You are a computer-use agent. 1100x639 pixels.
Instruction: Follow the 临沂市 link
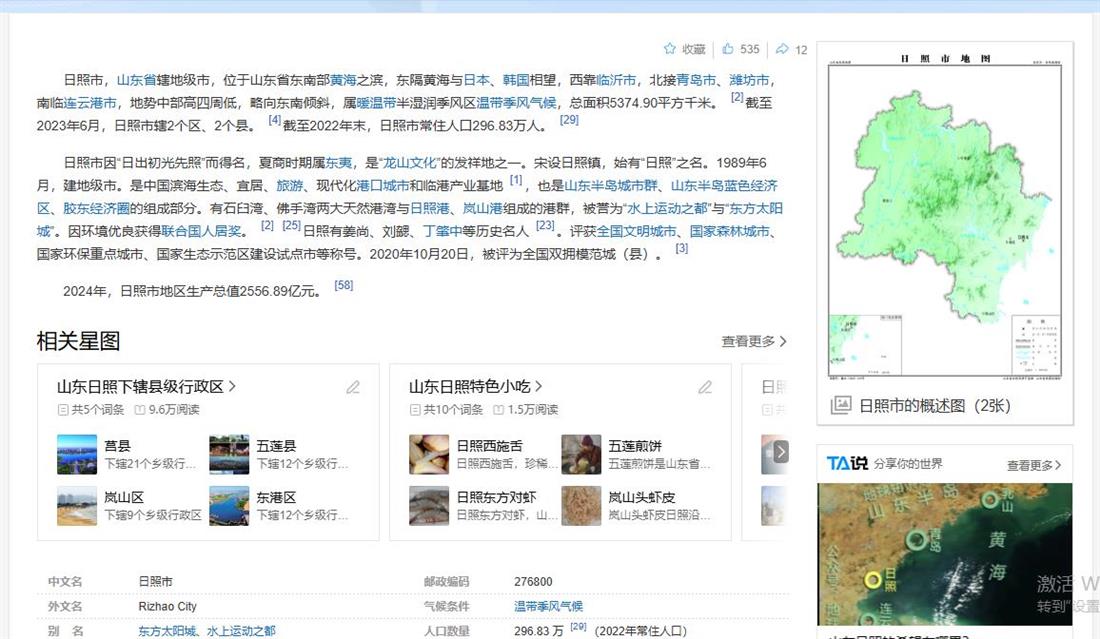616,80
